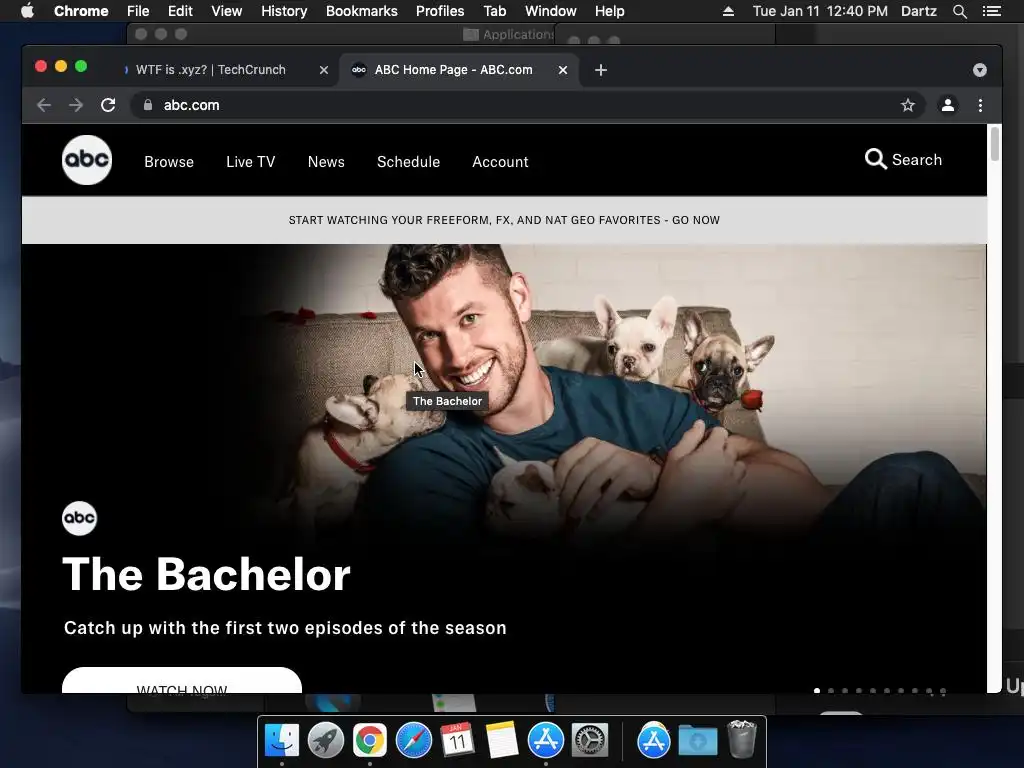1024x768 pixels.
Task: Click the padlock site info icon
Action: tap(148, 105)
